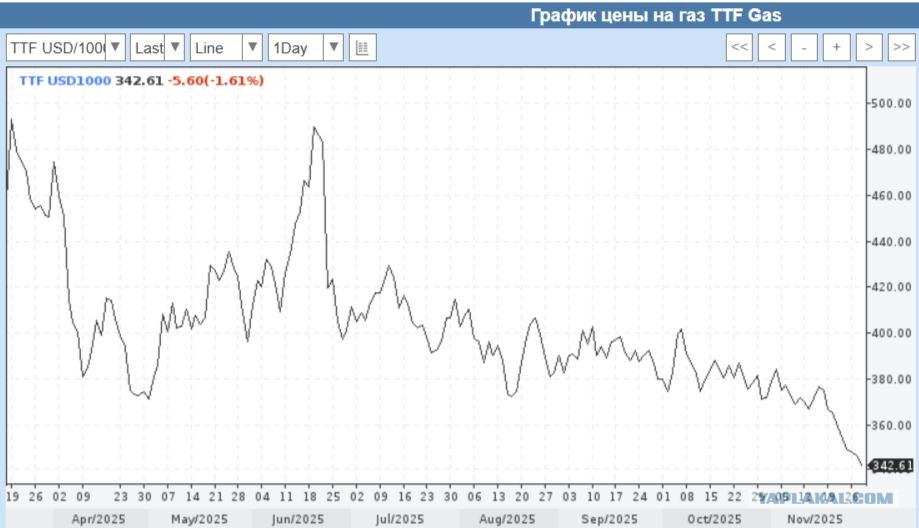This screenshot has width=919, height=528.
Task: Click the 400.00 price axis label
Action: pyautogui.click(x=891, y=333)
